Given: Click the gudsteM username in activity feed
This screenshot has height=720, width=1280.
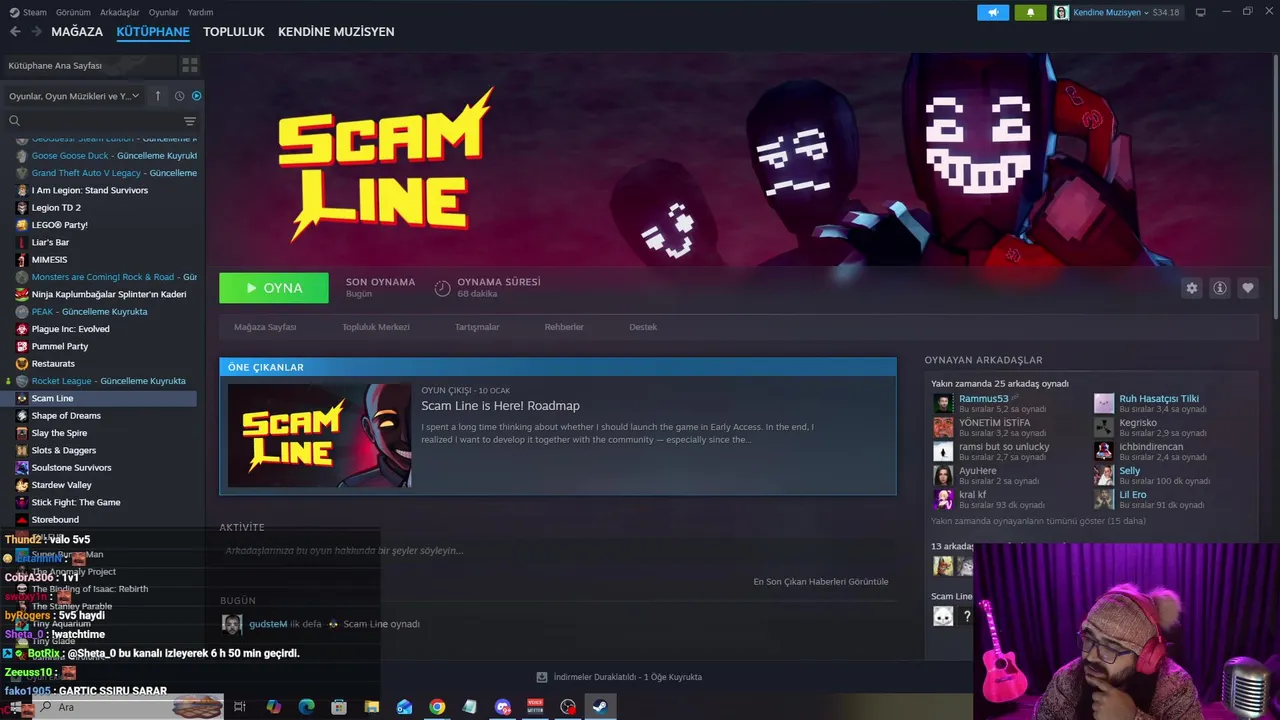Looking at the screenshot, I should (268, 624).
